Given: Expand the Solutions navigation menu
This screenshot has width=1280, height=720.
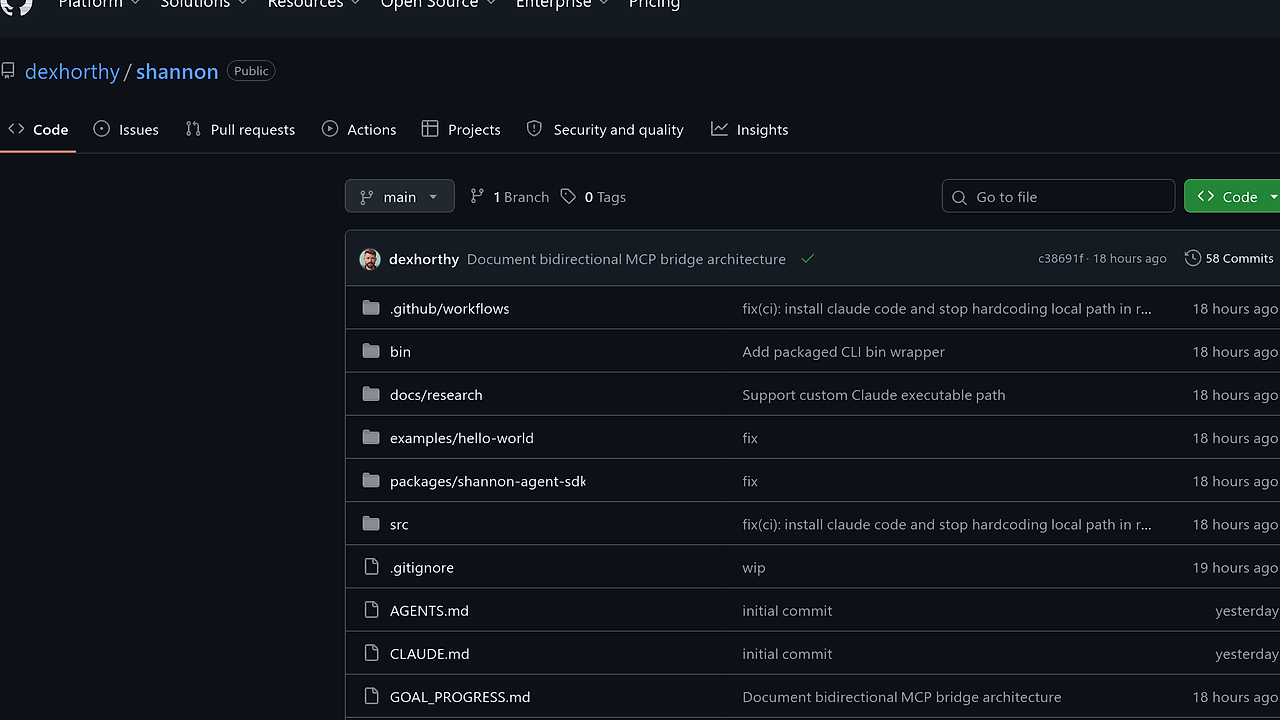Looking at the screenshot, I should coord(203,5).
